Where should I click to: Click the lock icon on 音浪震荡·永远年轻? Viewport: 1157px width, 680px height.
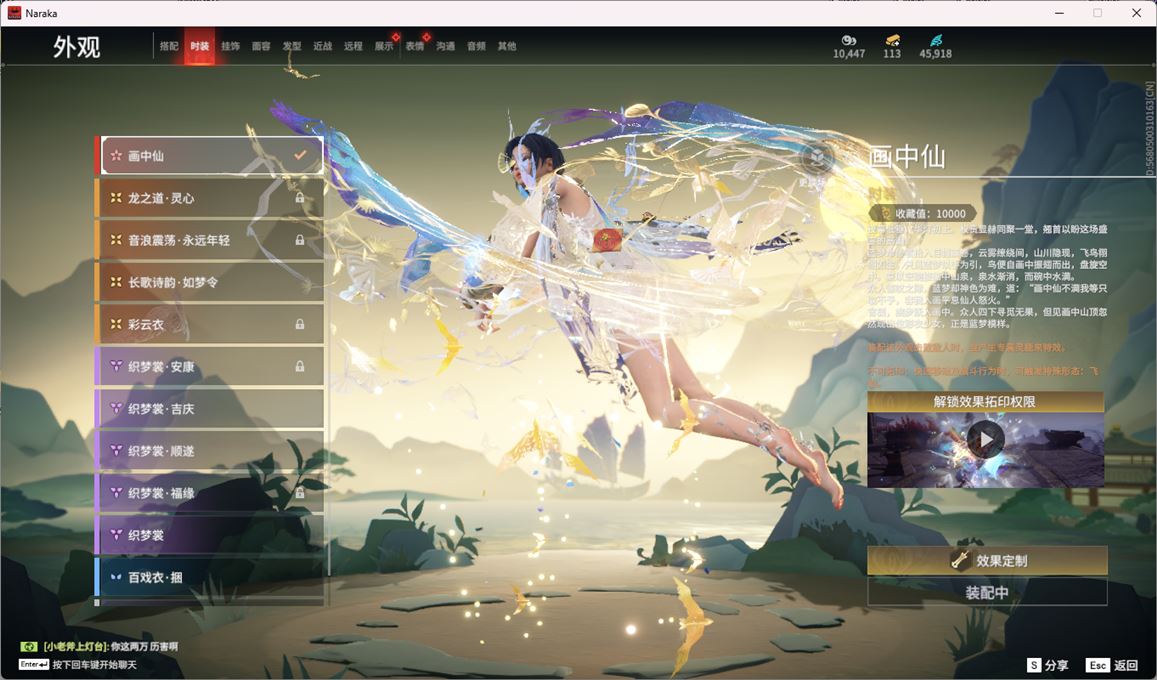click(300, 240)
